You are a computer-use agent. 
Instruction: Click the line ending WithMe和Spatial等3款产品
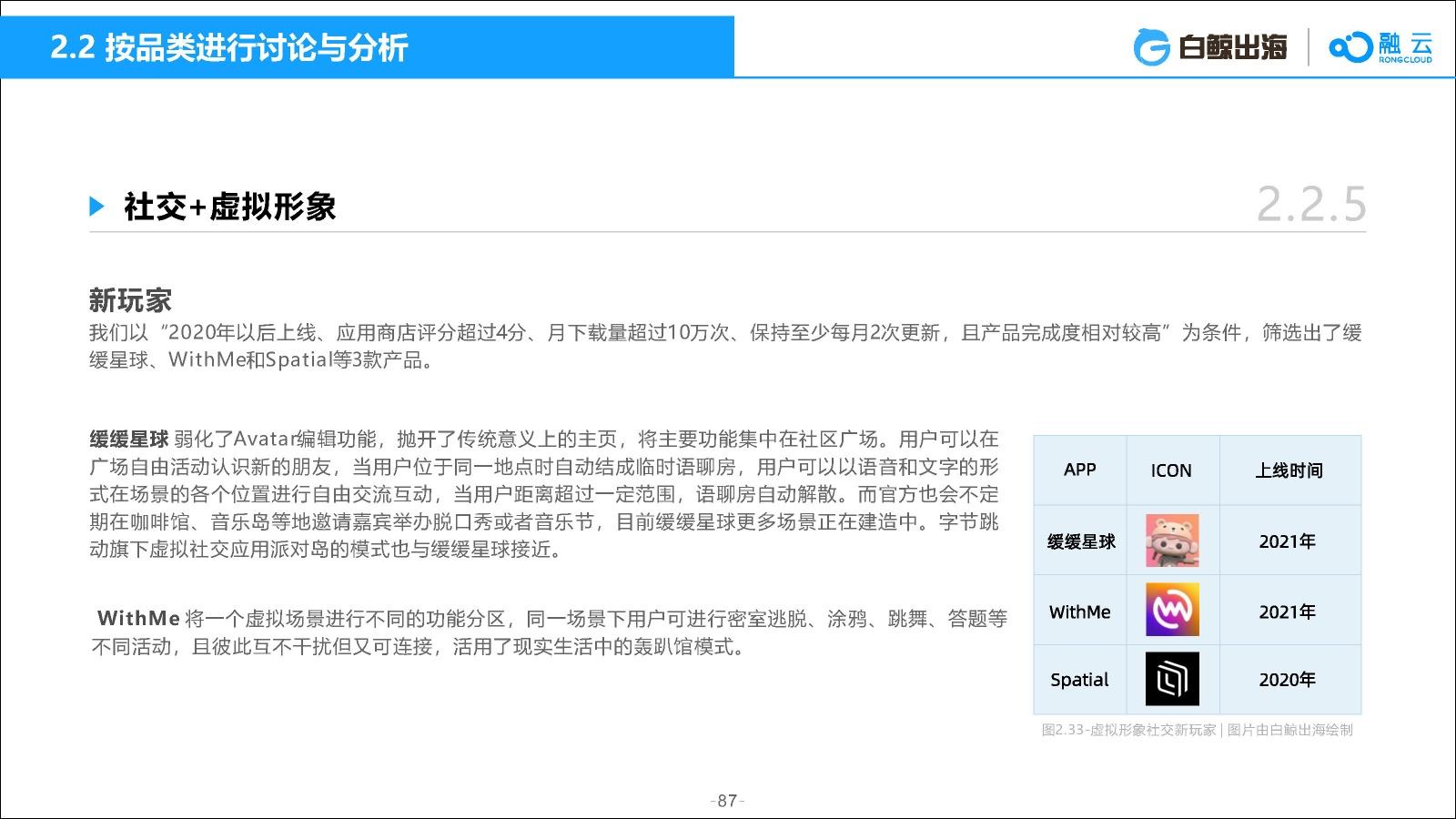tap(265, 360)
